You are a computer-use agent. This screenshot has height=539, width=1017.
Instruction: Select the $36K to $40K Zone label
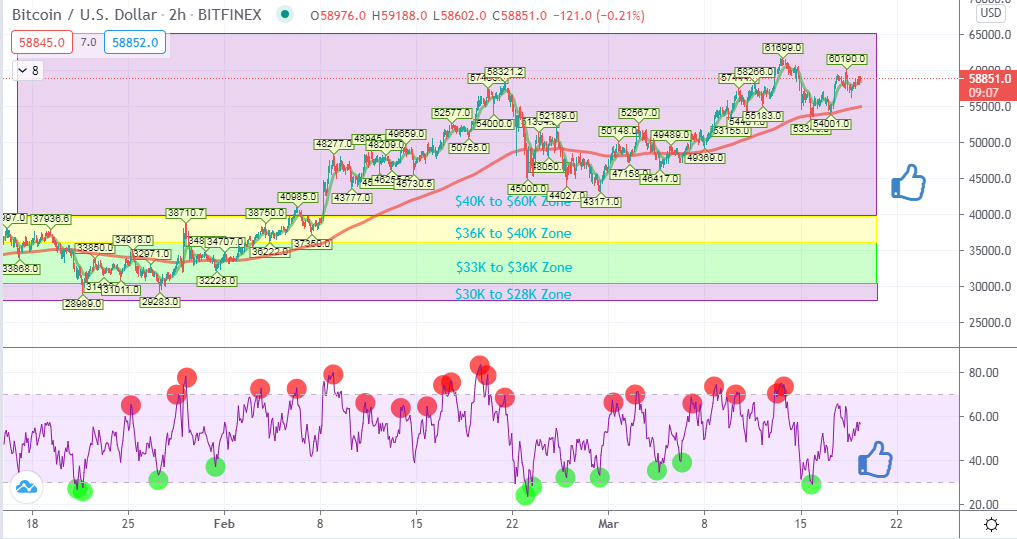tap(513, 234)
